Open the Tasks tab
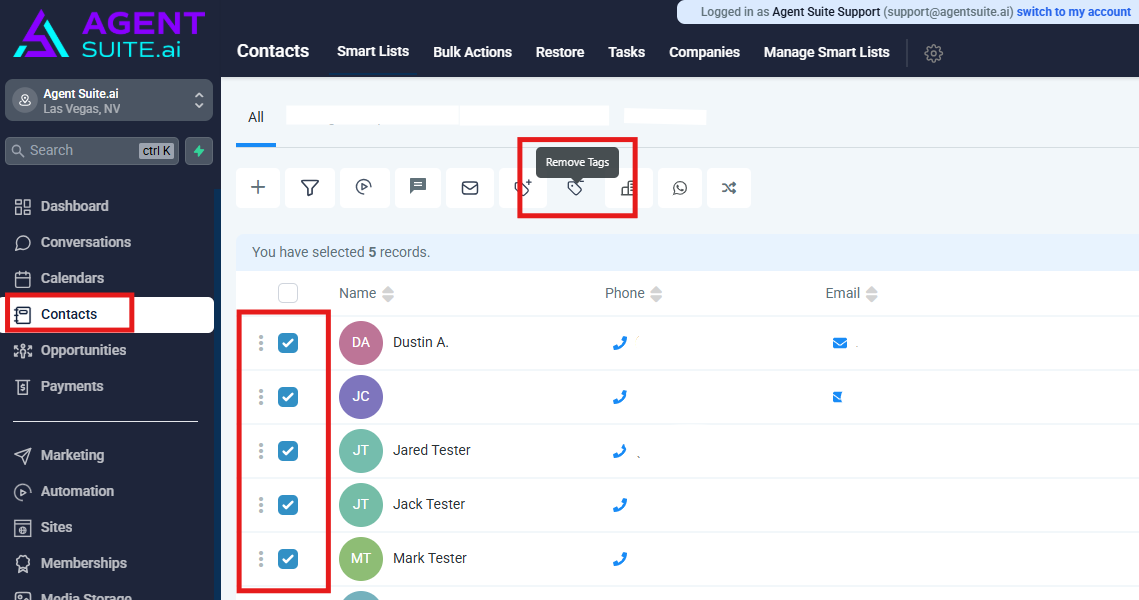Viewport: 1139px width, 600px height. coord(626,52)
